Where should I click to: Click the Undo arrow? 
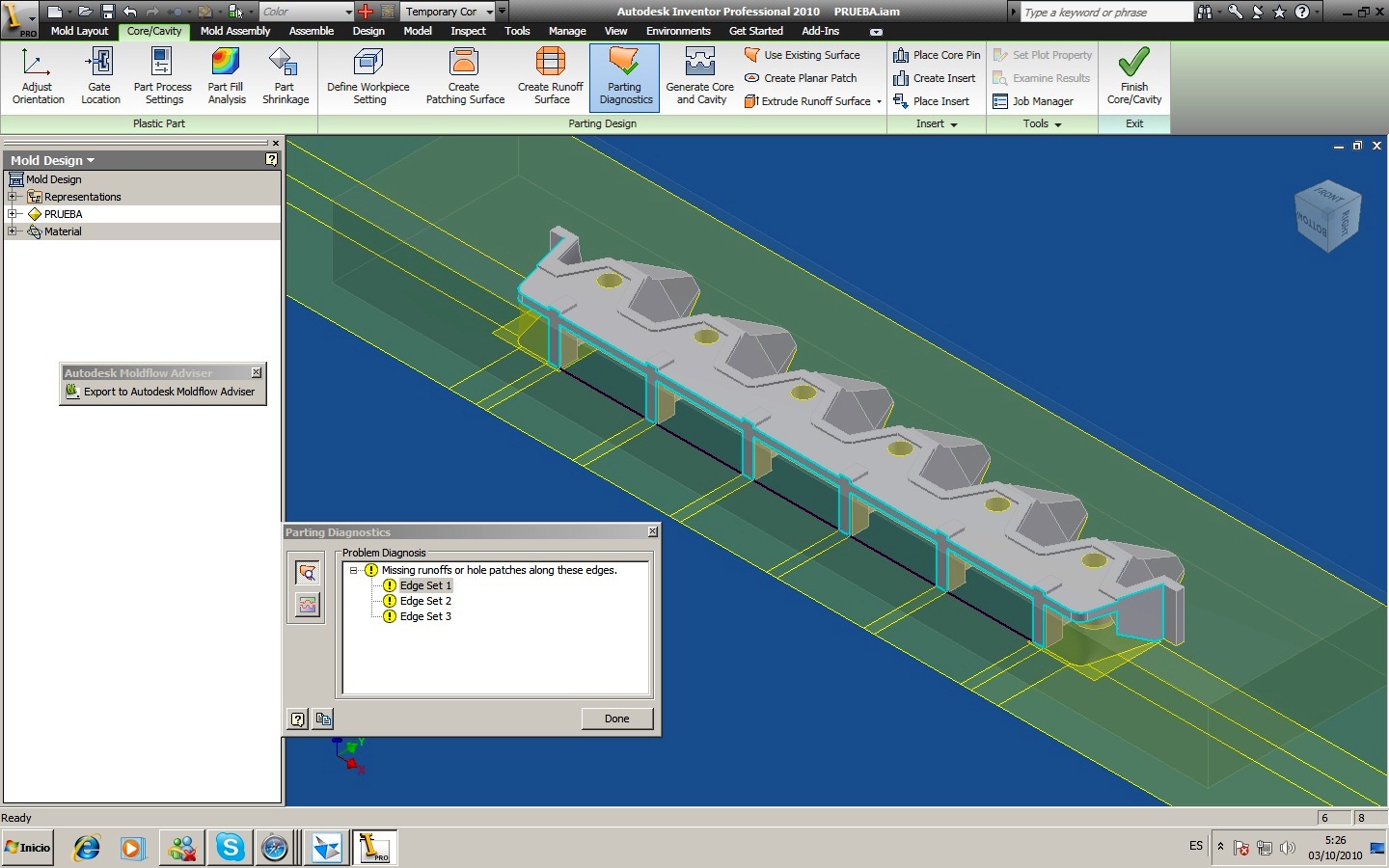pyautogui.click(x=129, y=12)
